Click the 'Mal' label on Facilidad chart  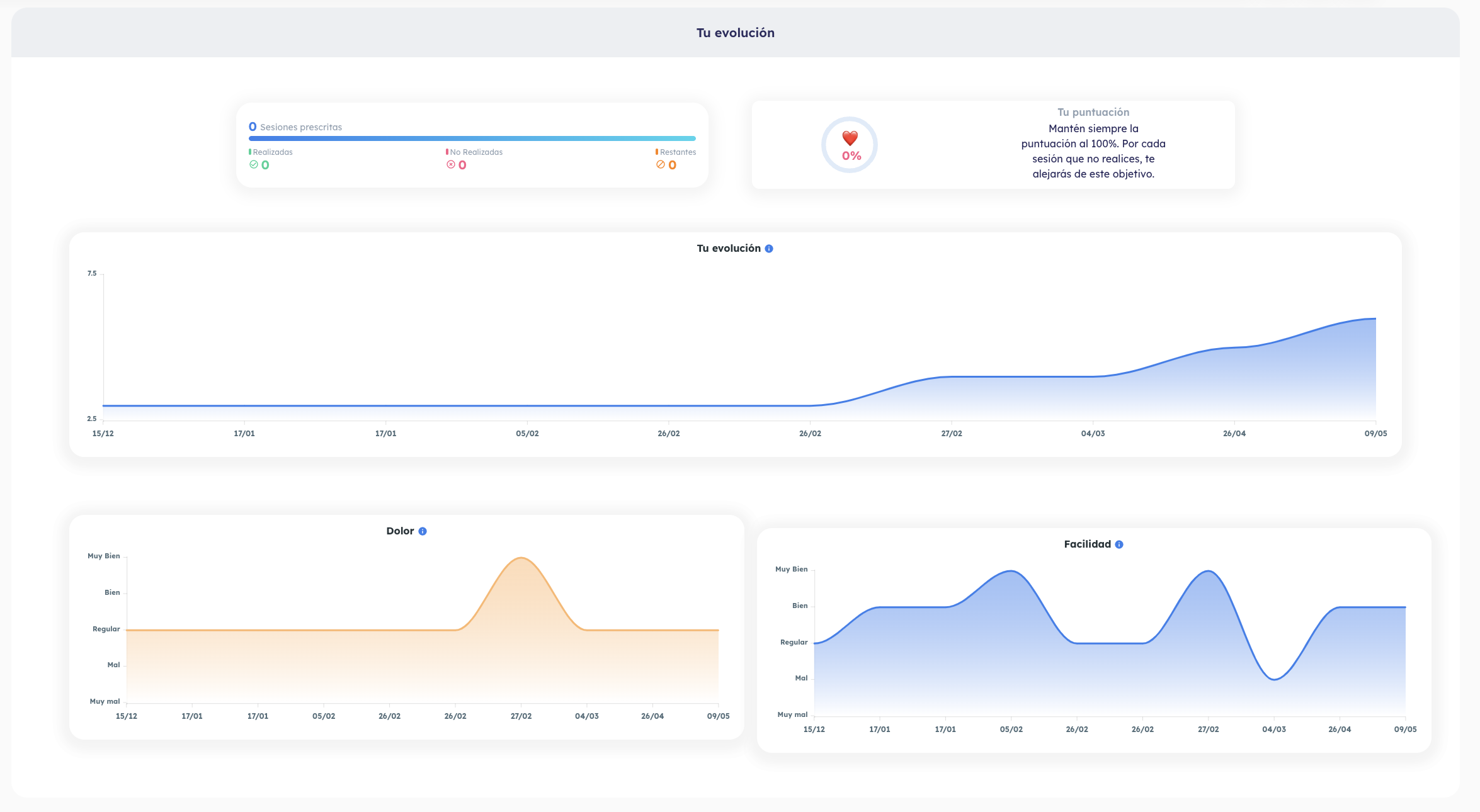801,678
